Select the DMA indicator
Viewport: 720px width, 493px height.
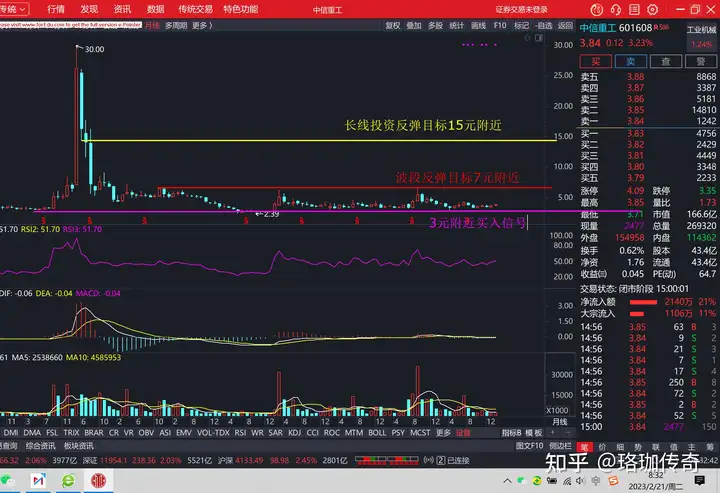point(32,432)
